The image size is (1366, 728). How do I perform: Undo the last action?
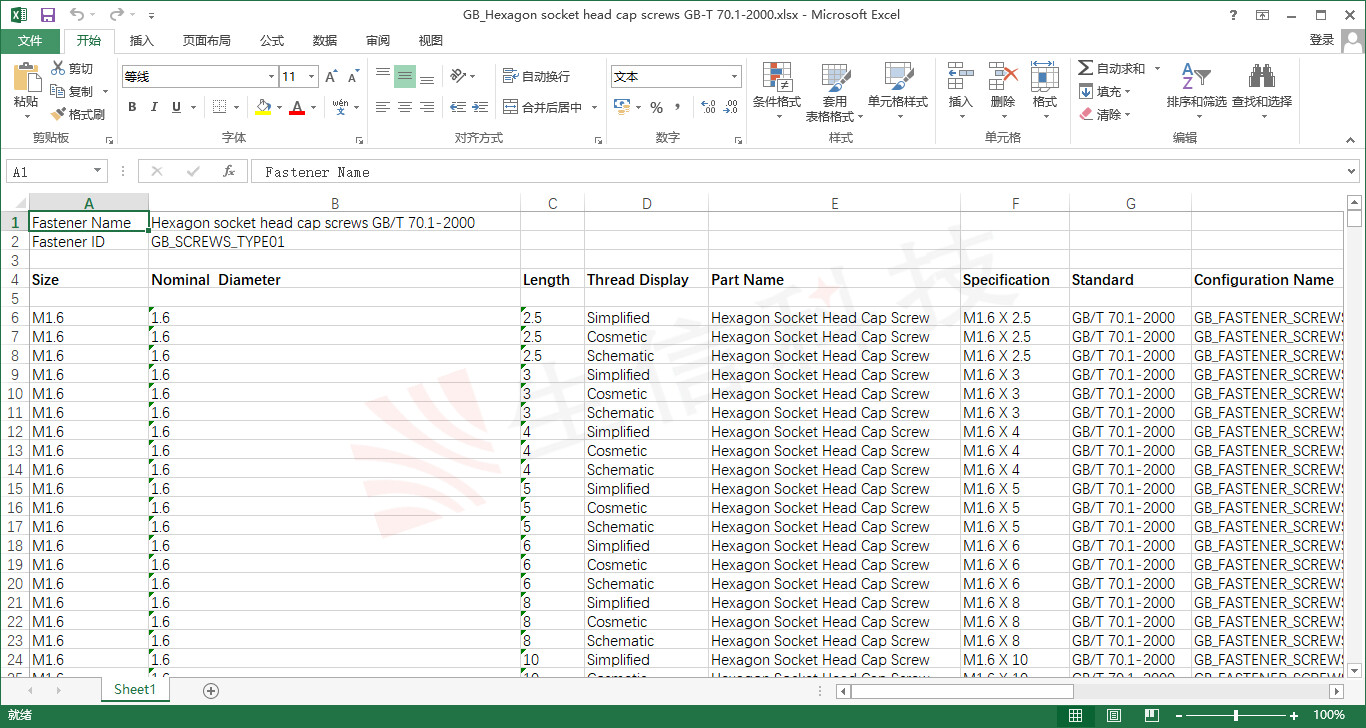point(78,15)
